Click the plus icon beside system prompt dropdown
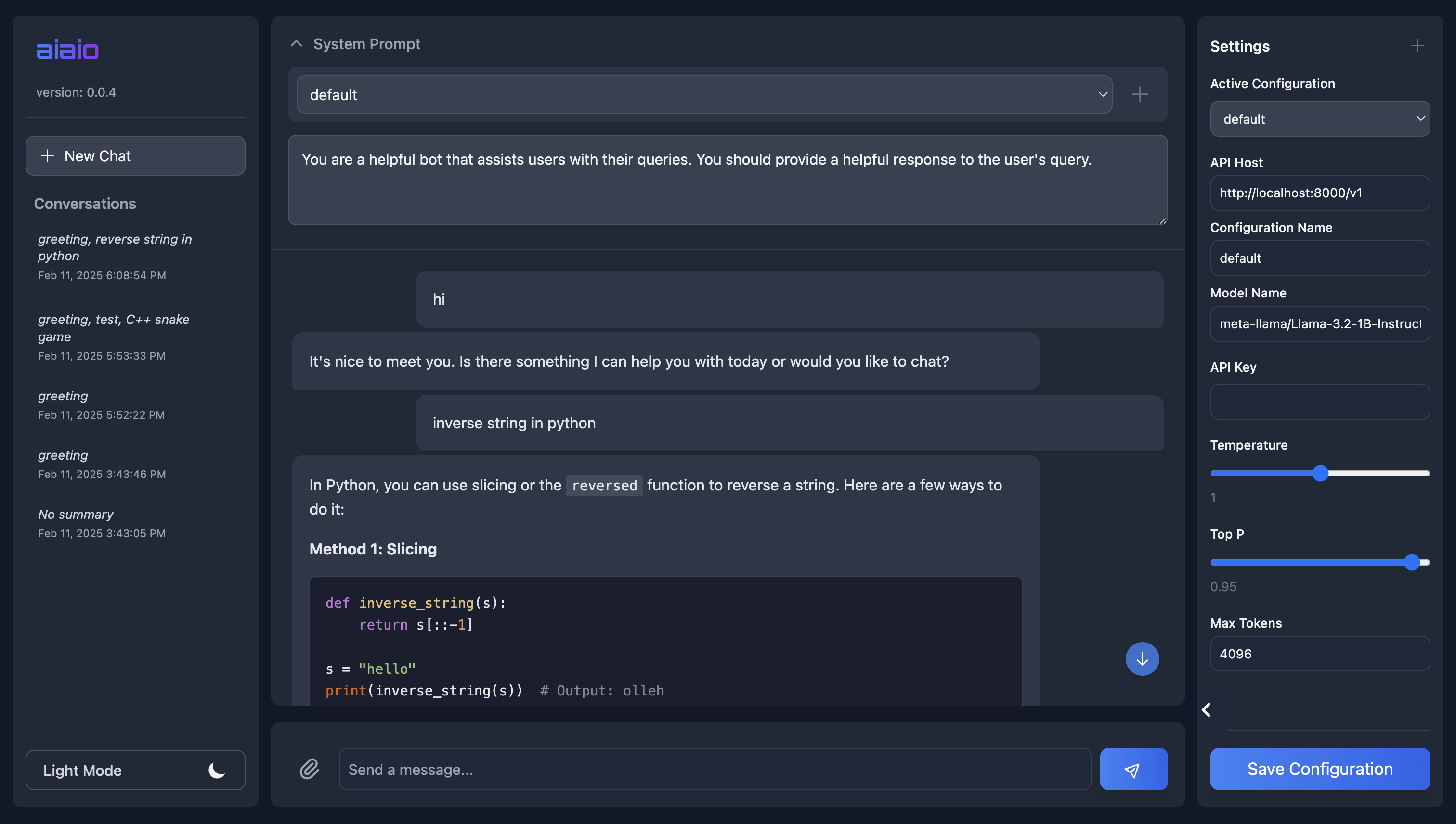The width and height of the screenshot is (1456, 824). 1140,94
